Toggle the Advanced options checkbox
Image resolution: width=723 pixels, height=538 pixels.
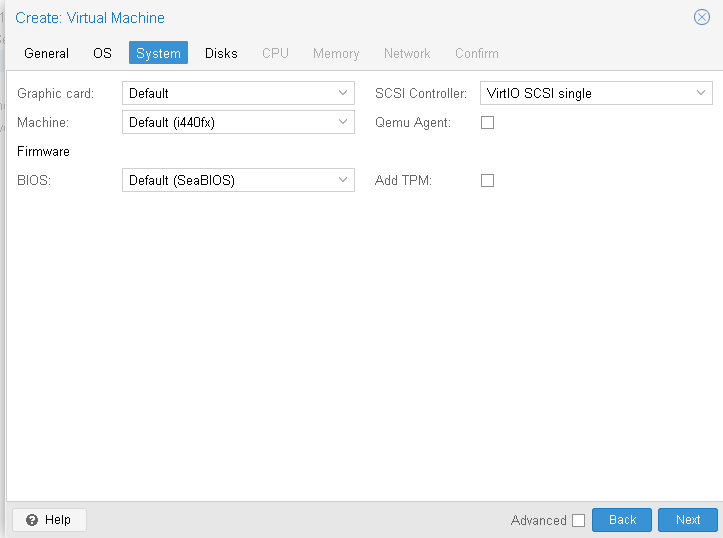point(578,520)
